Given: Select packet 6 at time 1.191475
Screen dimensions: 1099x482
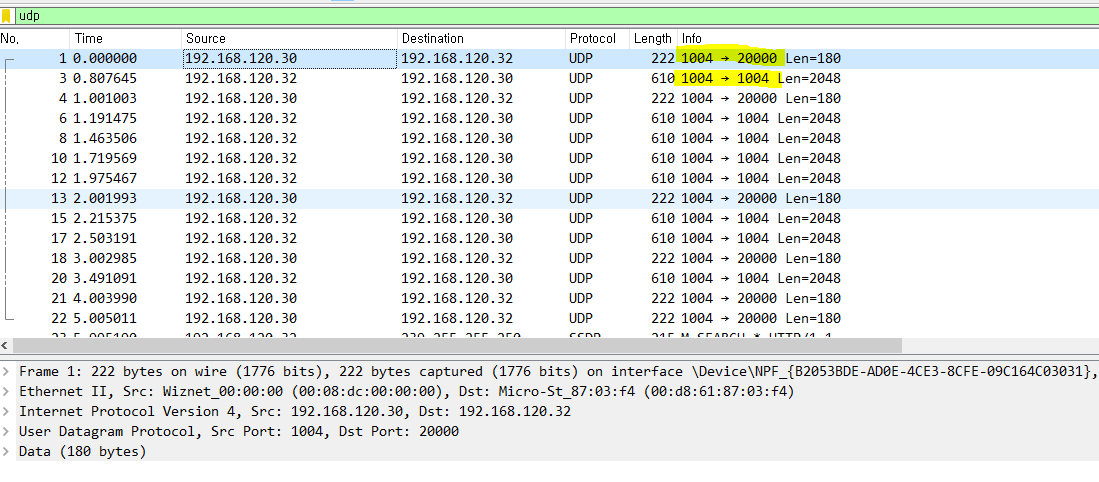Looking at the screenshot, I should coord(550,118).
